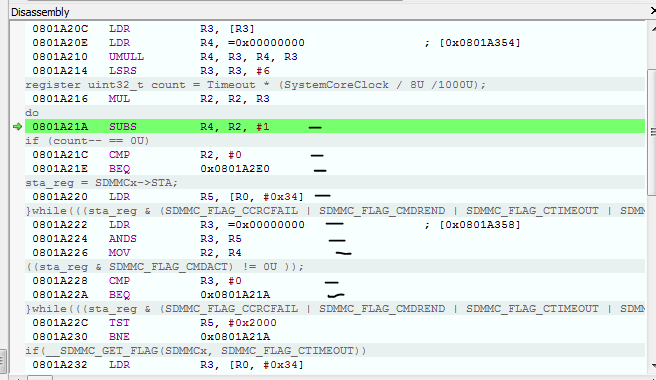Close the Disassembly panel
The height and width of the screenshot is (380, 656).
[653, 11]
